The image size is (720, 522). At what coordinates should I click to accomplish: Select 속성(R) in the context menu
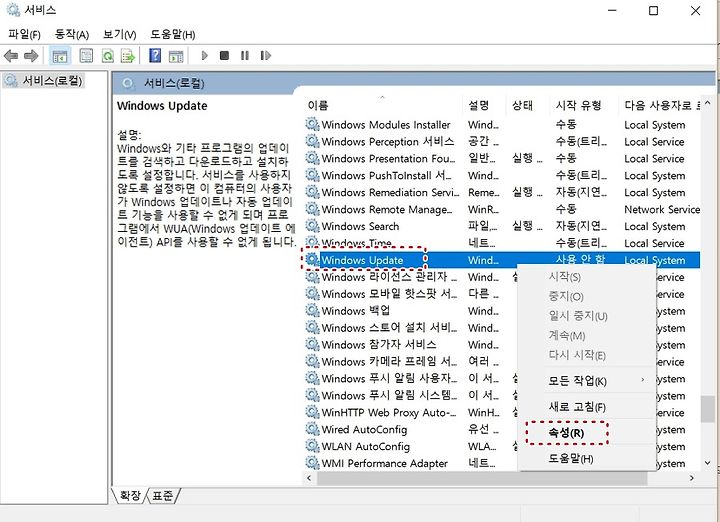click(566, 432)
